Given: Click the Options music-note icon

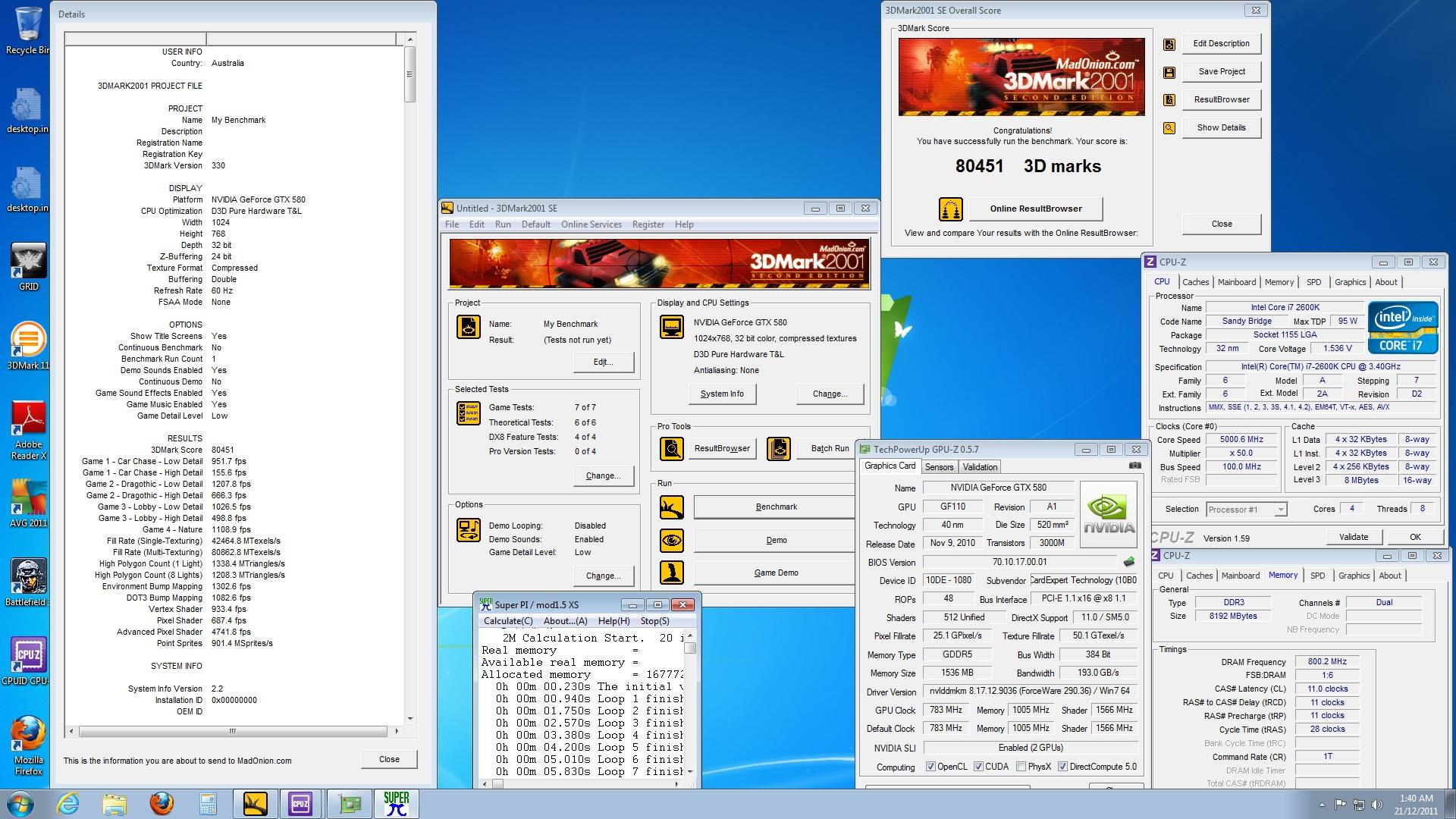Looking at the screenshot, I should click(469, 530).
